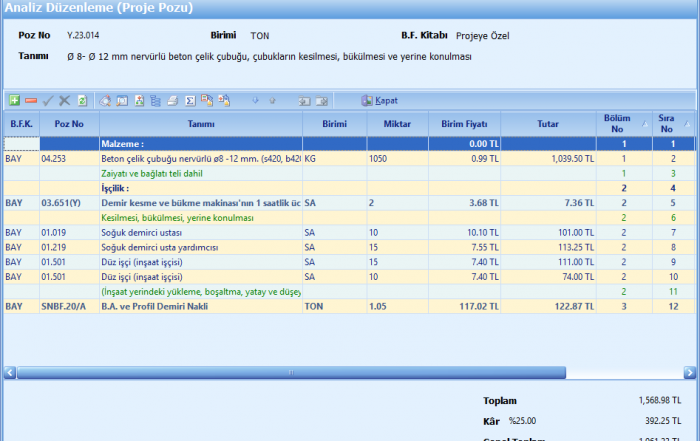
Task: Click the checkmark confirm icon in toolbar
Action: 48,101
